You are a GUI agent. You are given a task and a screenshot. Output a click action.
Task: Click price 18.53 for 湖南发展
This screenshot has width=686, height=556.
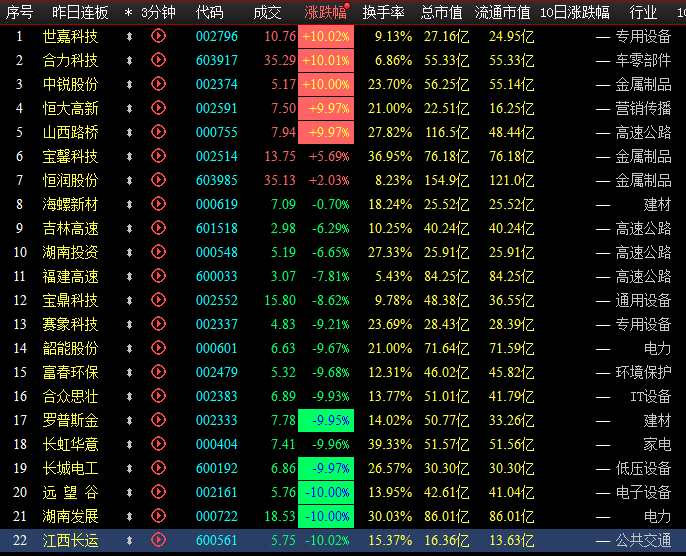280,517
